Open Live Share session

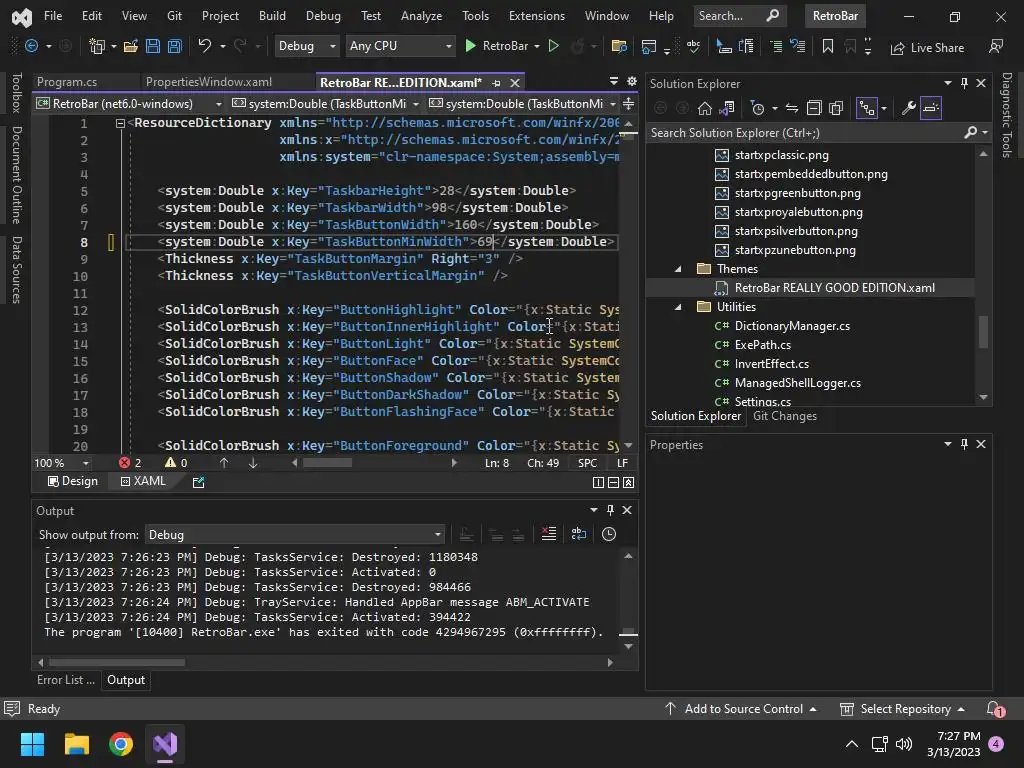927,48
